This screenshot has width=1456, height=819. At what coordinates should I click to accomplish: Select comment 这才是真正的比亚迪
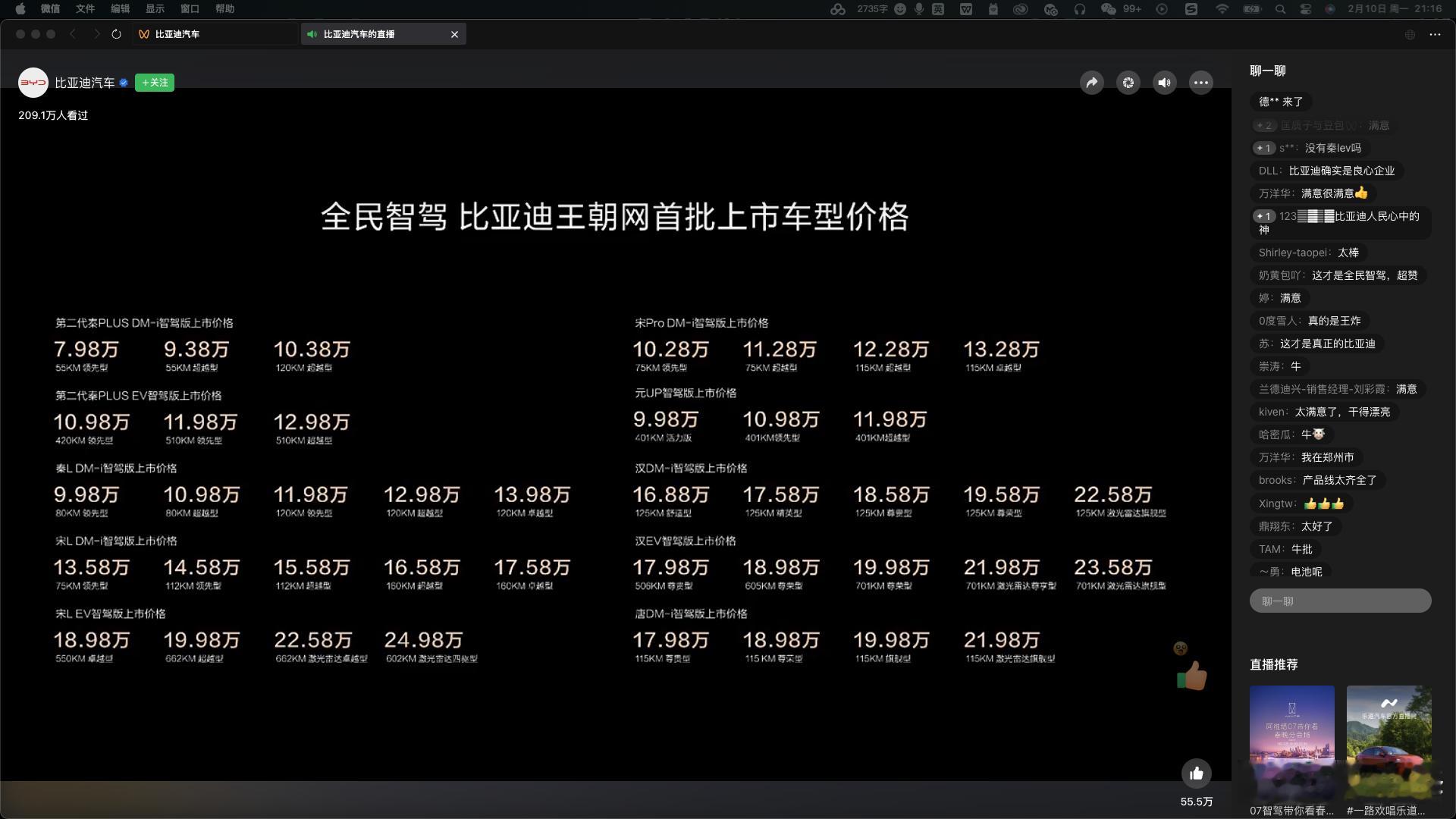(x=1316, y=344)
